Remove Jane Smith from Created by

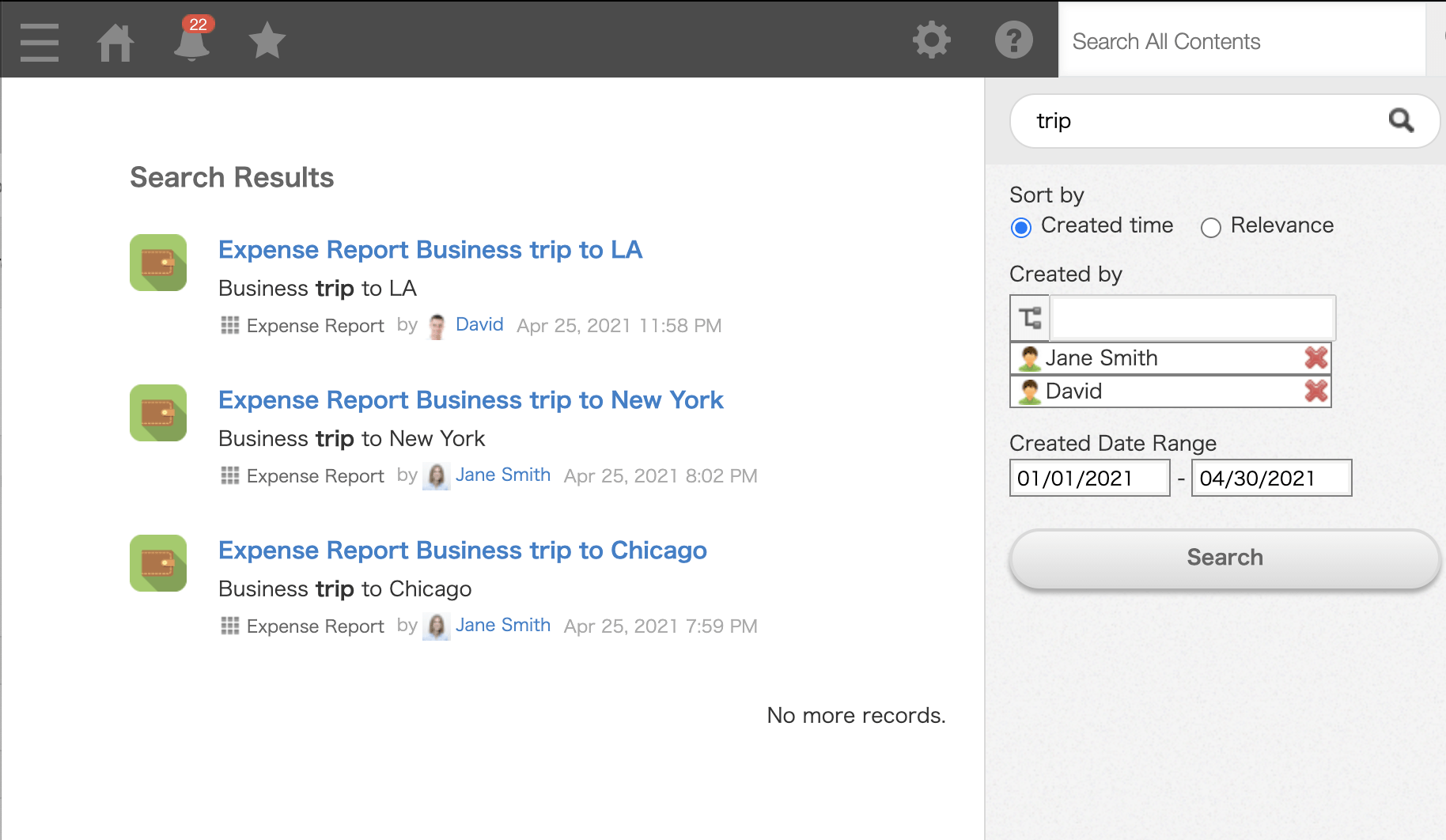1315,358
